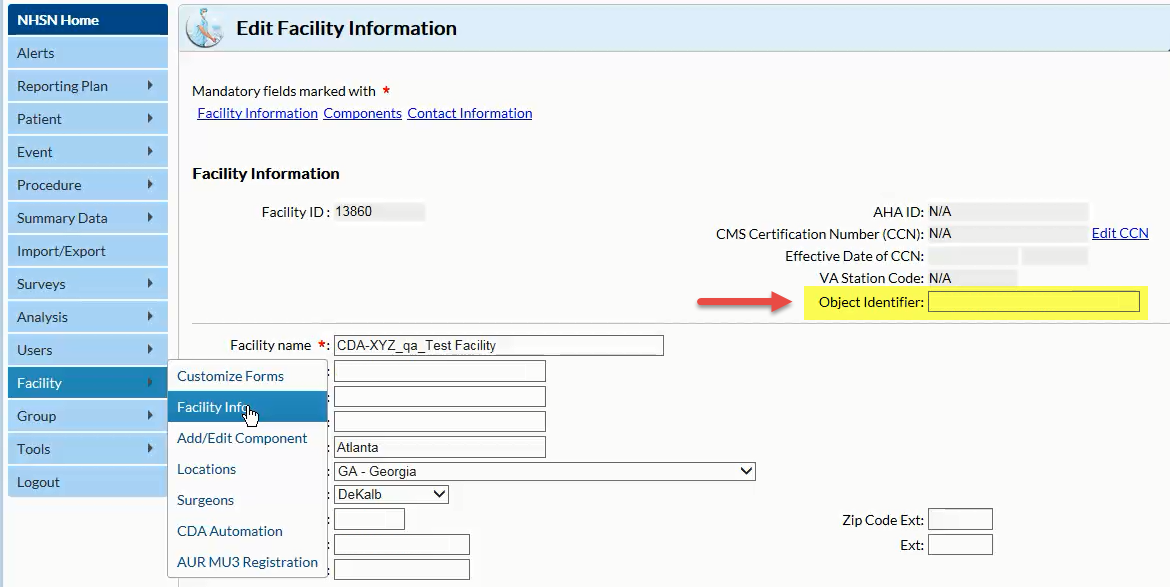The width and height of the screenshot is (1170, 587).
Task: Follow the Contact Information link
Action: (469, 113)
